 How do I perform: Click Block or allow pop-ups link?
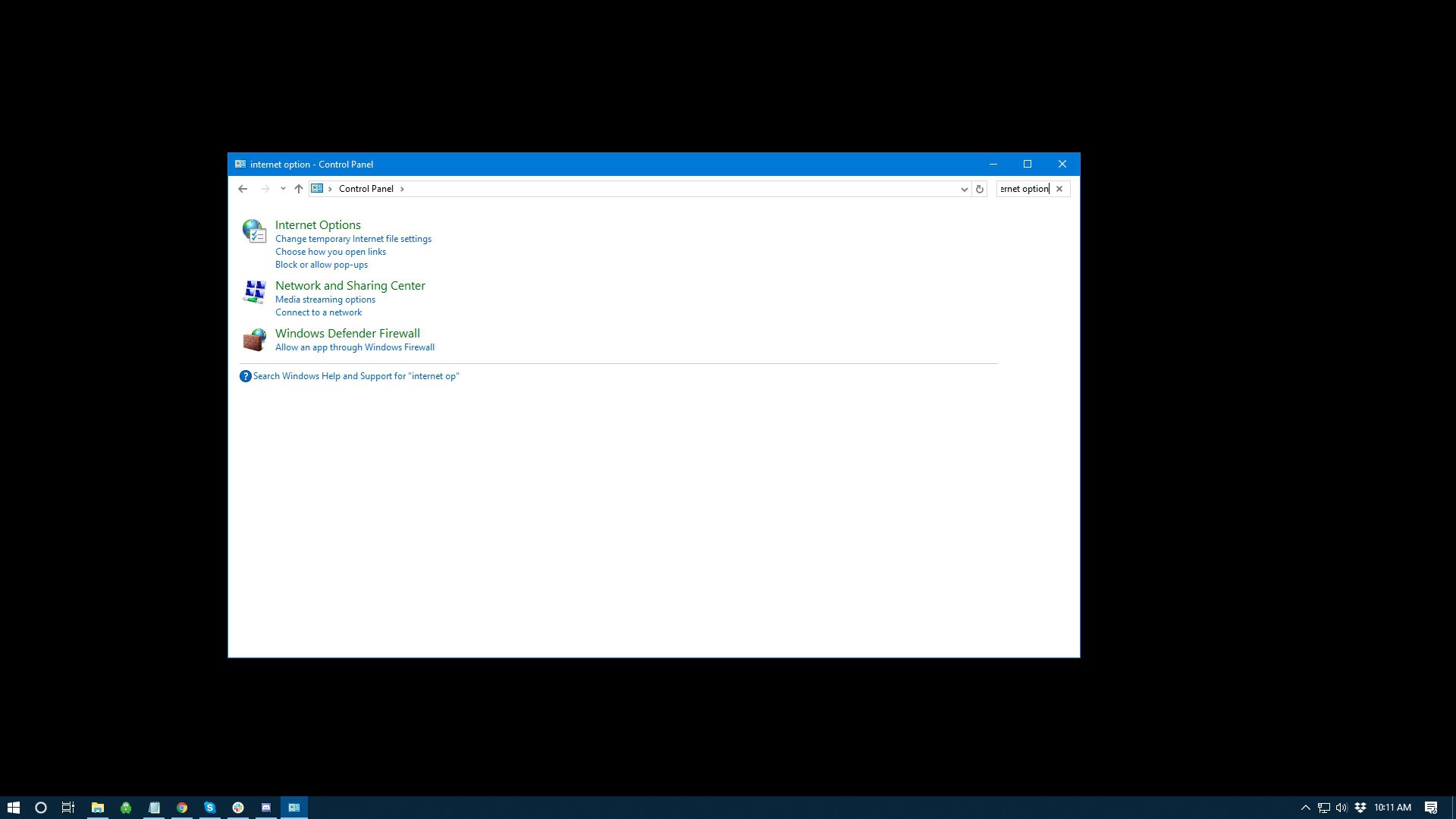point(322,264)
